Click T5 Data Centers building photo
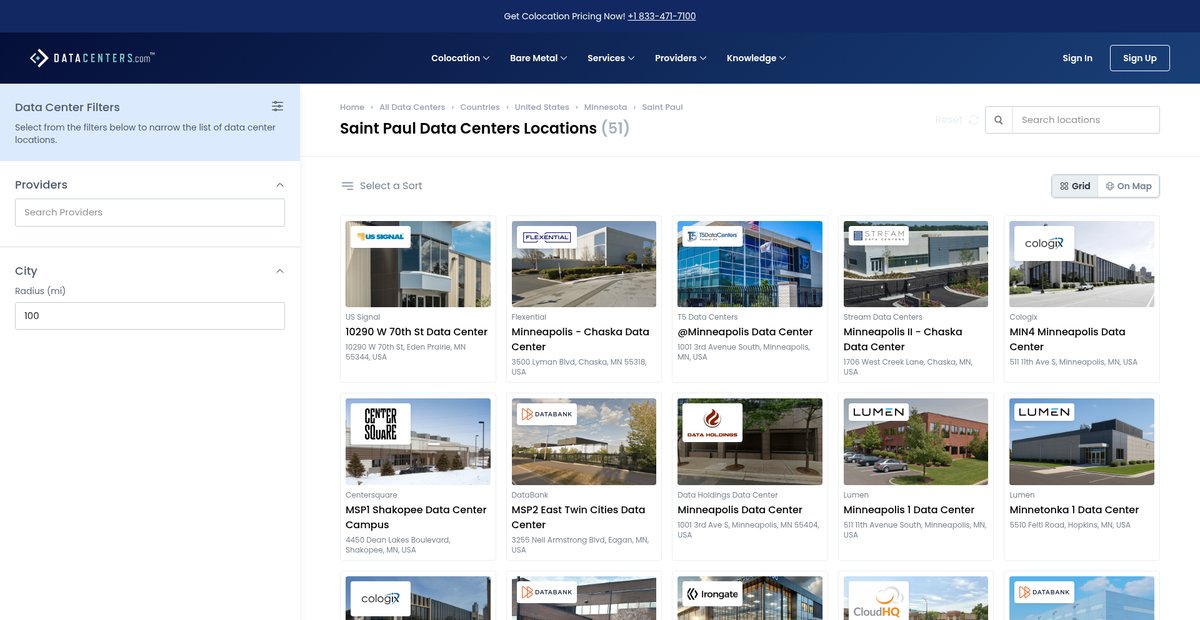The image size is (1200, 620). tap(750, 264)
